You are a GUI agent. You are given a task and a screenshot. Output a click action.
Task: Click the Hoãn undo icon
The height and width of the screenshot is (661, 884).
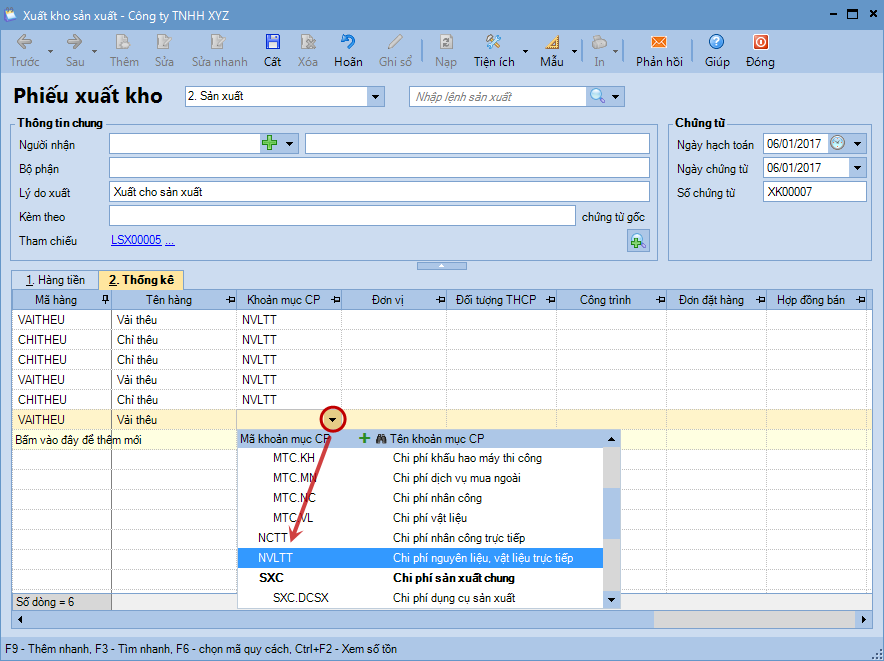[x=348, y=43]
